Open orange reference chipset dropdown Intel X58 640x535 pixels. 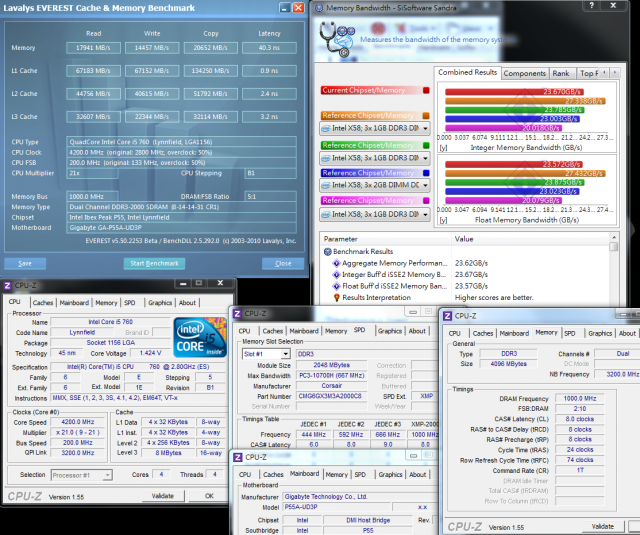375,128
